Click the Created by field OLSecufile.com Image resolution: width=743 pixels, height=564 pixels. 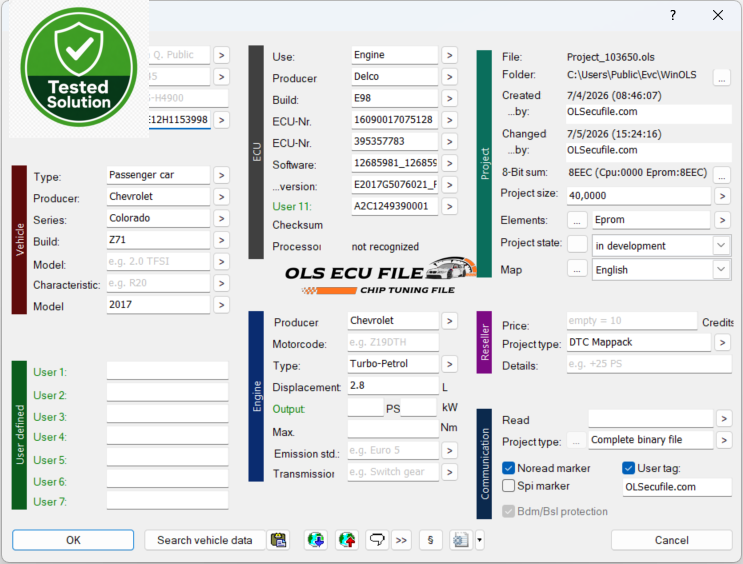click(649, 112)
